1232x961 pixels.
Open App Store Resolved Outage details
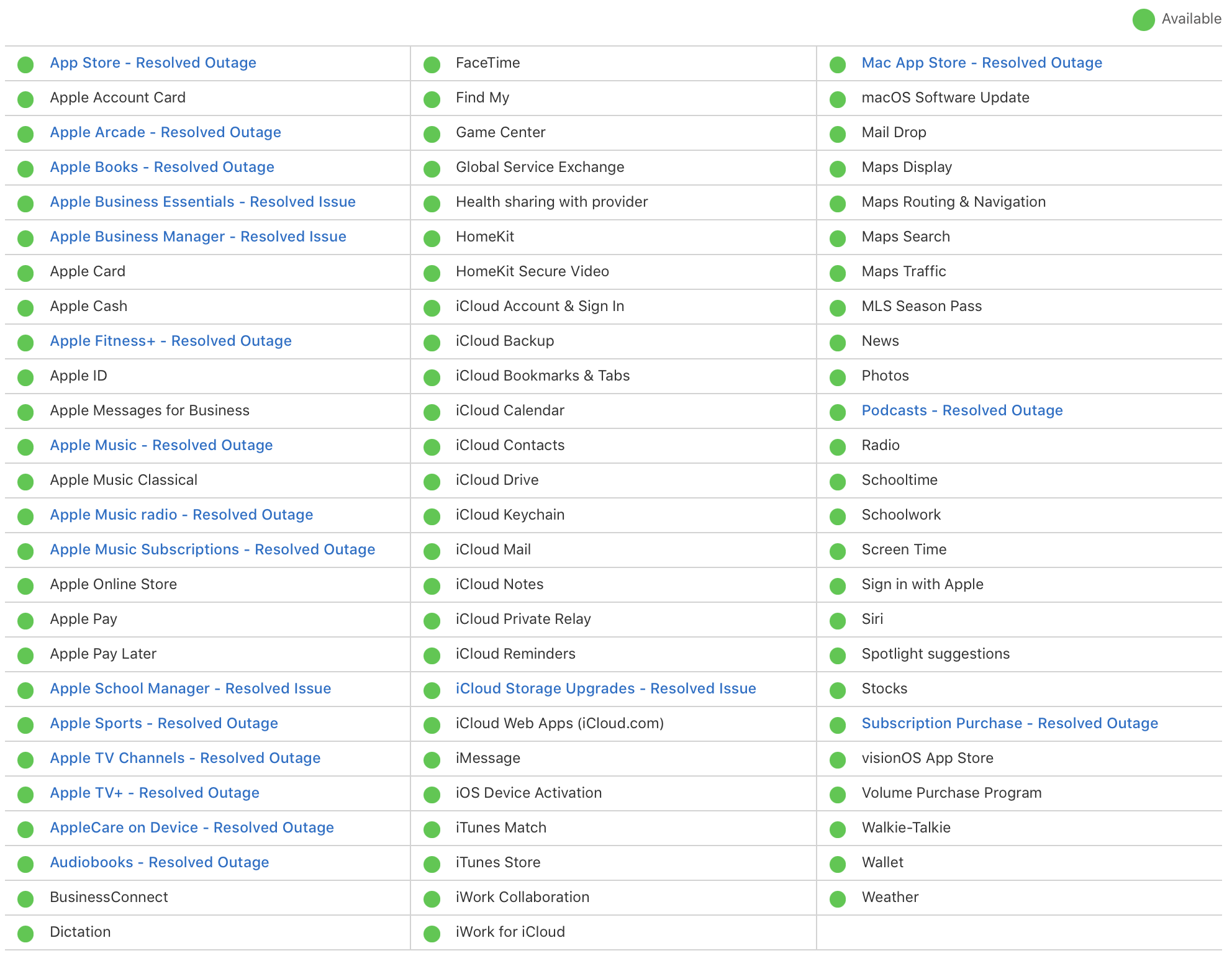click(x=153, y=63)
